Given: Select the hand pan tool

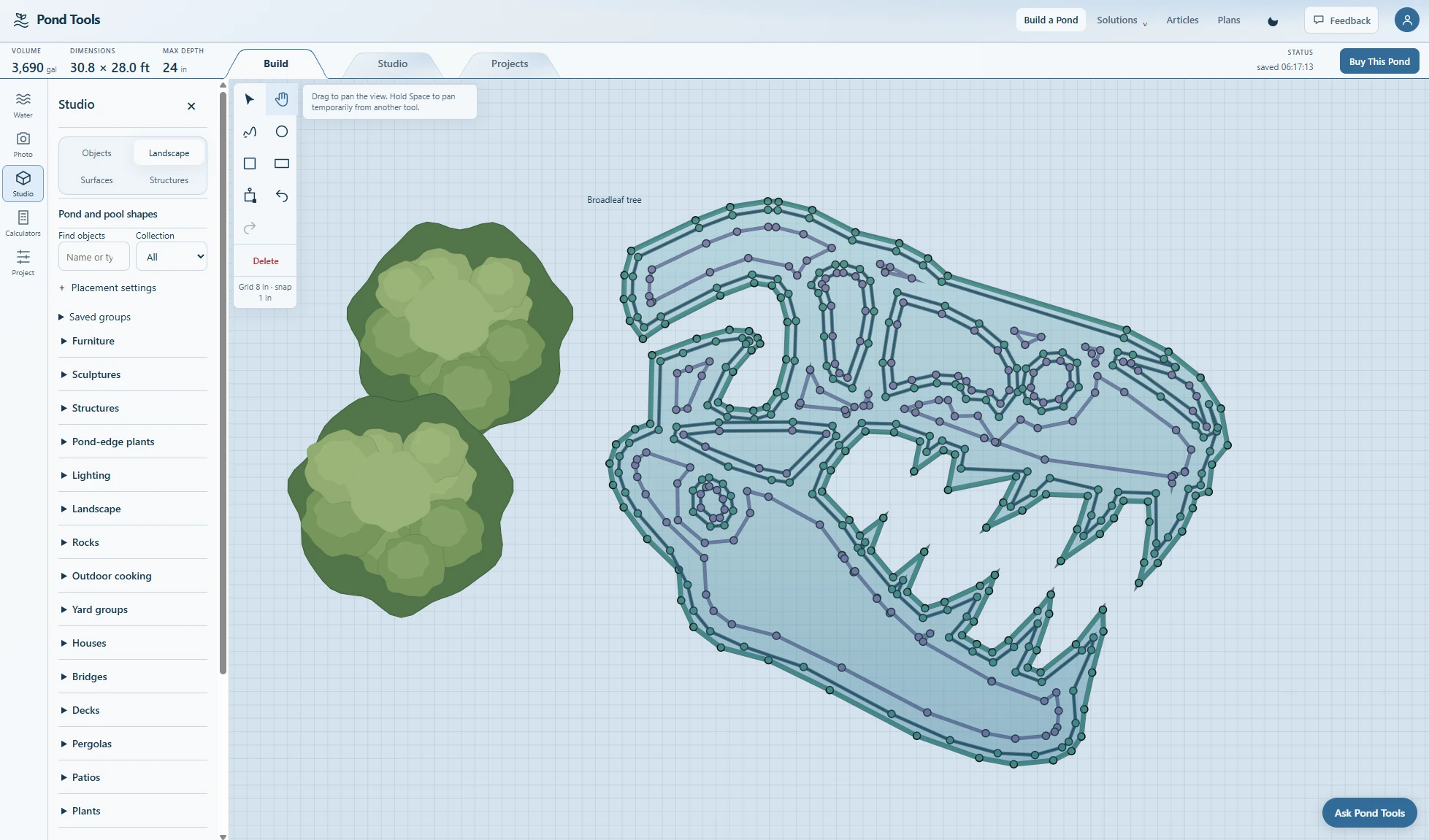Looking at the screenshot, I should (x=282, y=99).
